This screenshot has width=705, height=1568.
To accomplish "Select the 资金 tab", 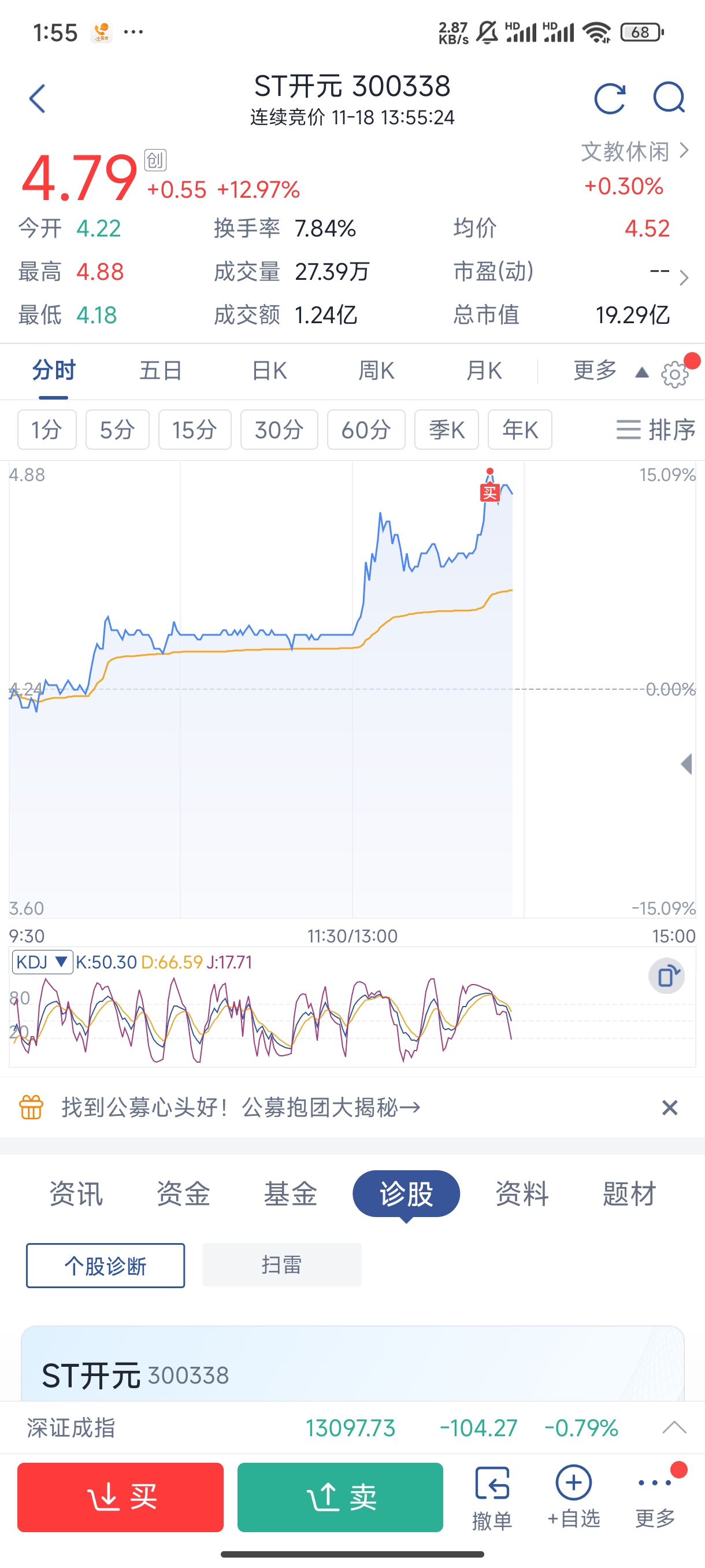I will point(183,1194).
